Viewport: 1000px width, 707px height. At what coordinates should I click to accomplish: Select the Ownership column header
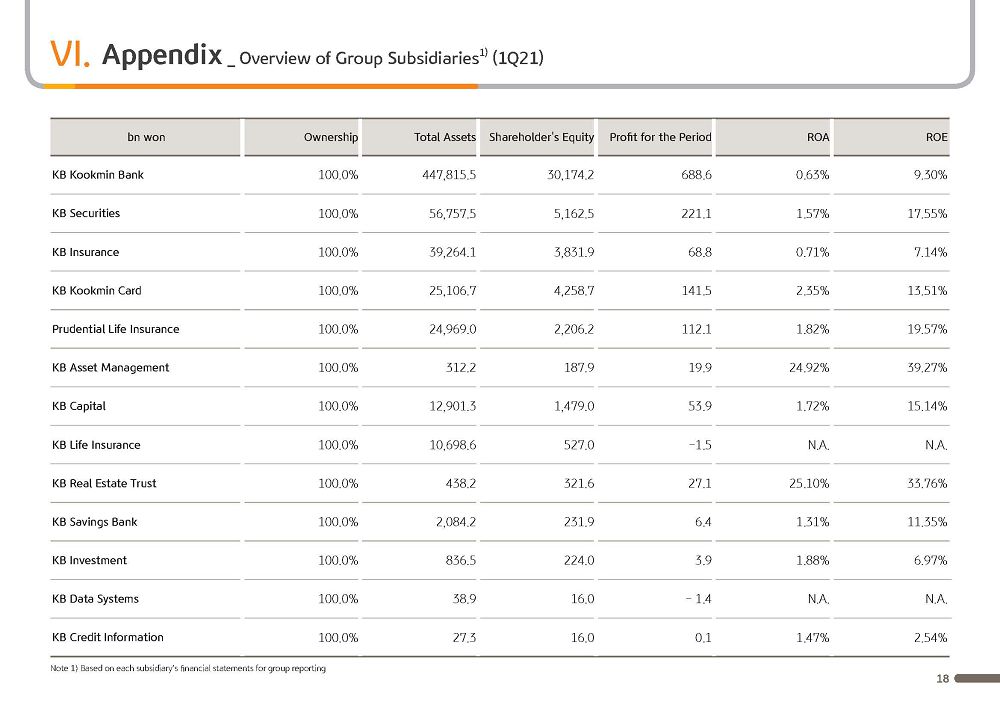330,137
